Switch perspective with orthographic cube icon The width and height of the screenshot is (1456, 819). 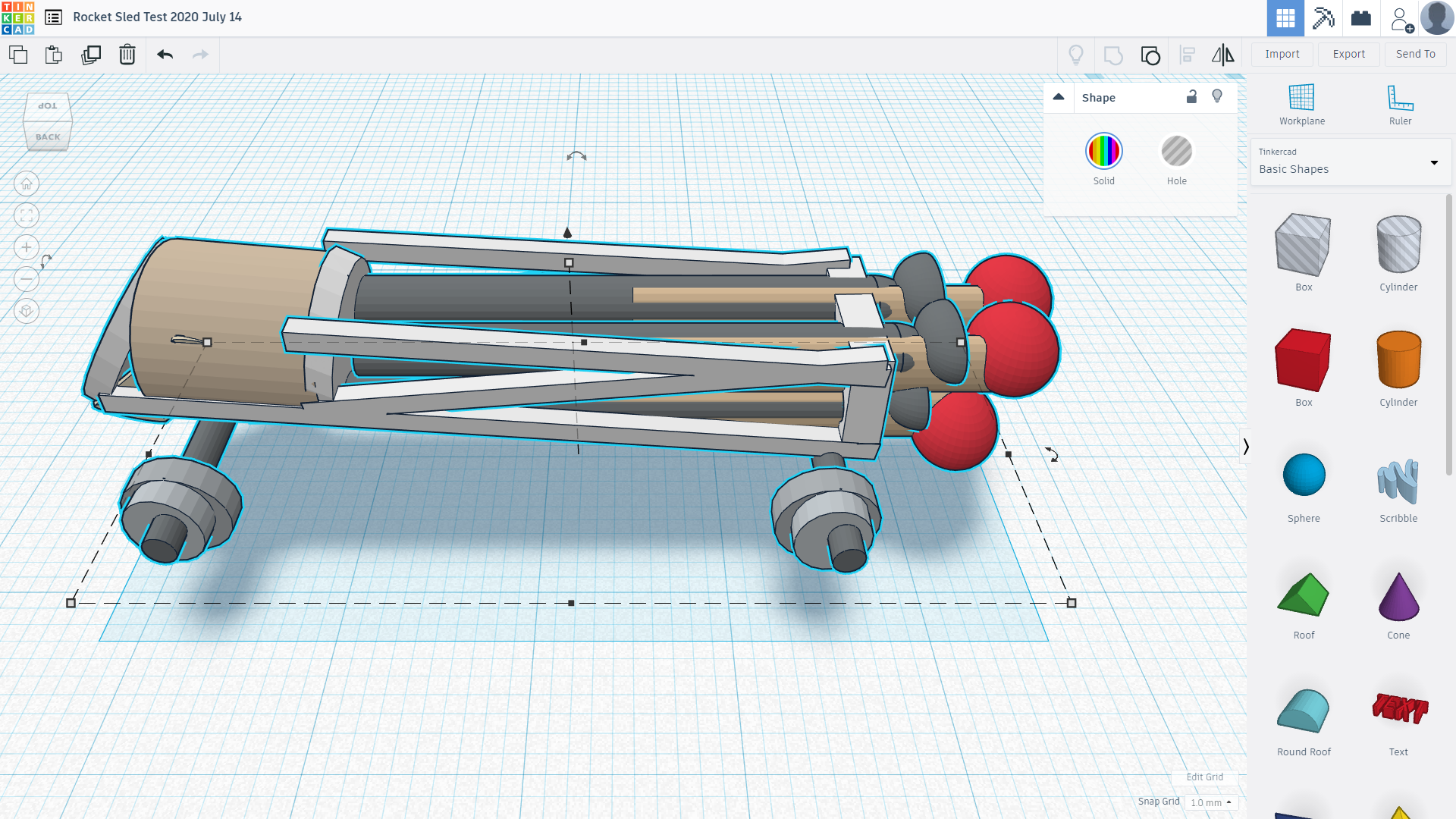pos(27,311)
